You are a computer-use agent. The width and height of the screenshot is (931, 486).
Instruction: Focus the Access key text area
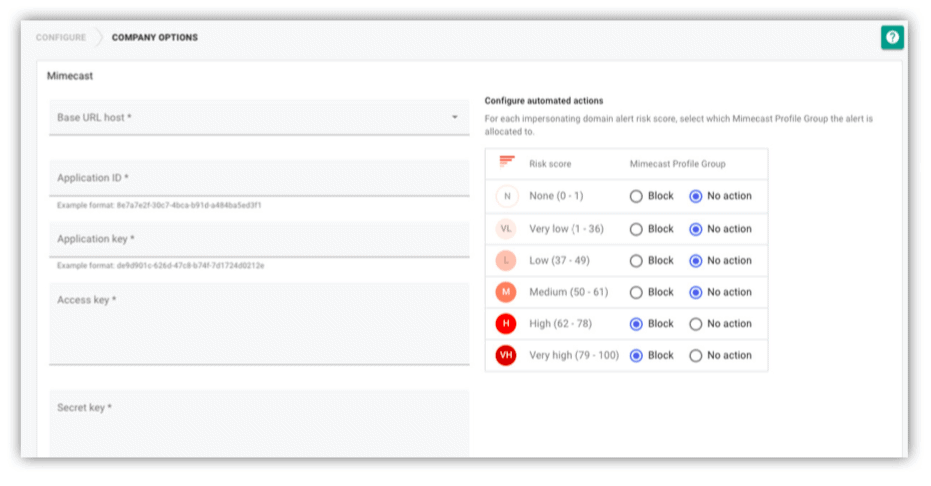pos(259,323)
